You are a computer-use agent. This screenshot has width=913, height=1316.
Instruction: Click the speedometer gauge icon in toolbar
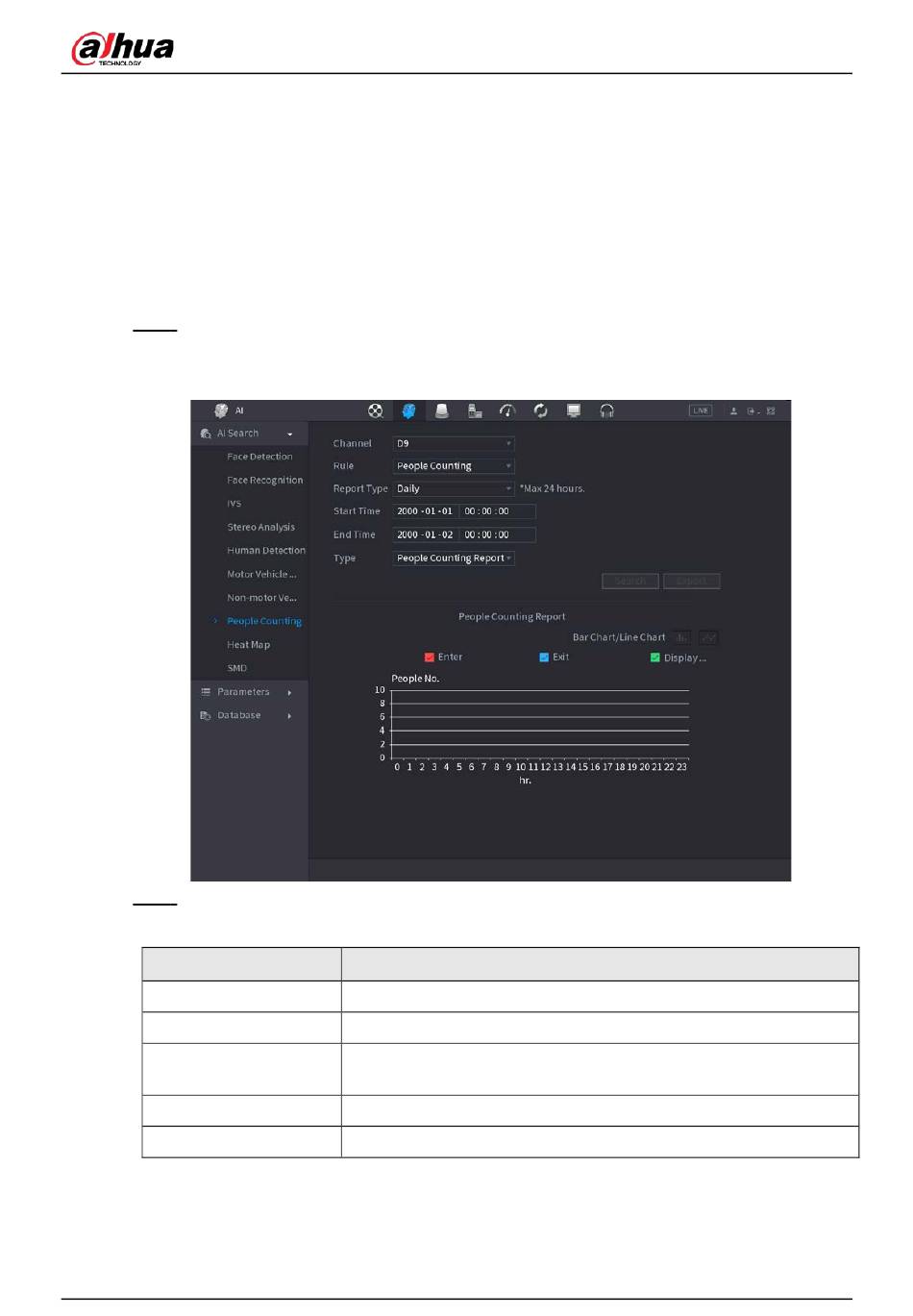click(507, 411)
